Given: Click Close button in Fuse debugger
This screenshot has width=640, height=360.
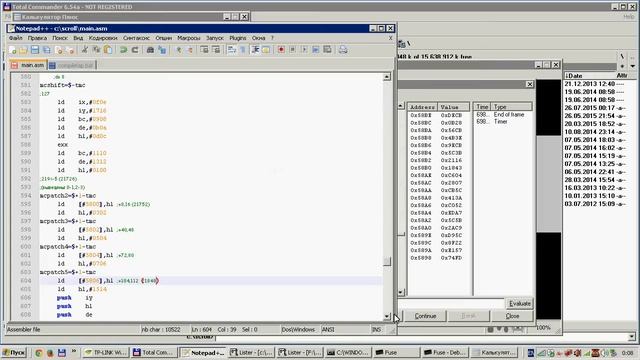Looking at the screenshot, I should pos(512,316).
